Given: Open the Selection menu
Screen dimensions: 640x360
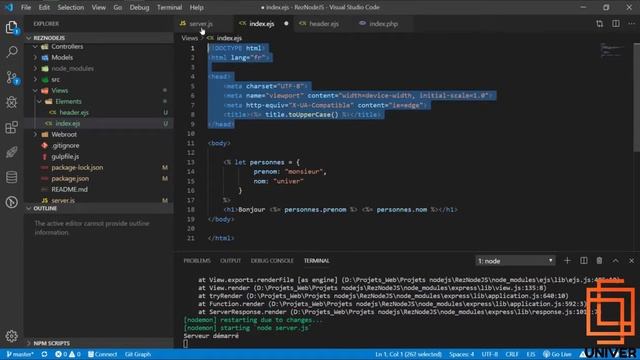Looking at the screenshot, I should click(x=71, y=7).
